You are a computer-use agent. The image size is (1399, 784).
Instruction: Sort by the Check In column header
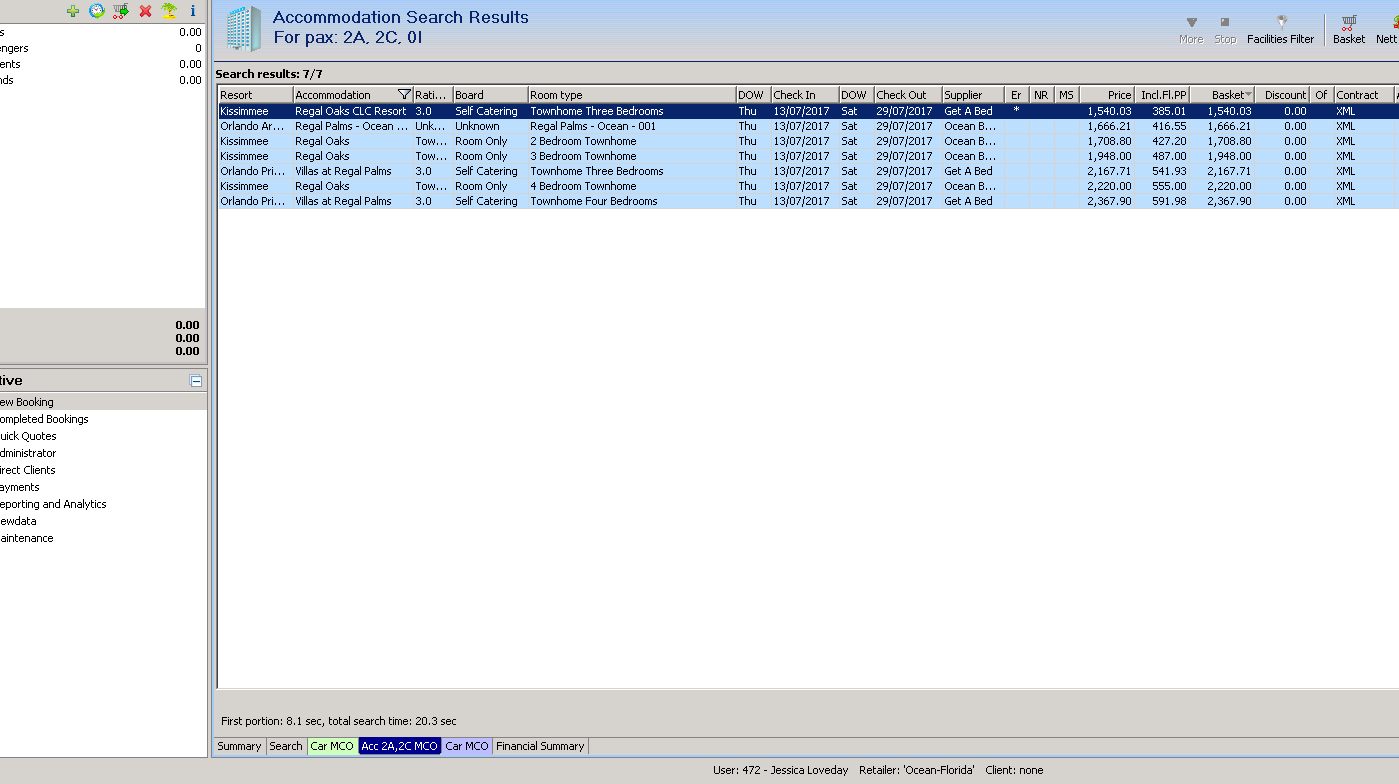point(805,95)
